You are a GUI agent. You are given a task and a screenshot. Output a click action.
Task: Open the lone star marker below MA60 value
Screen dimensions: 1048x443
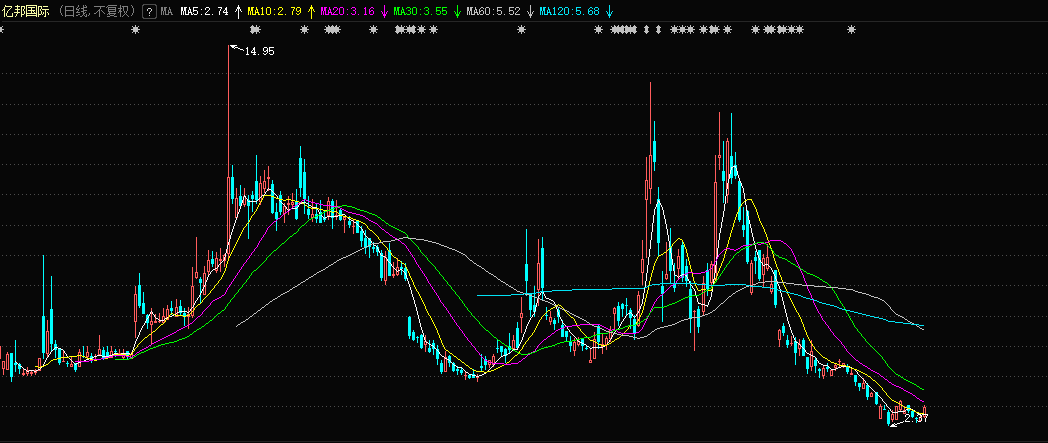point(521,29)
